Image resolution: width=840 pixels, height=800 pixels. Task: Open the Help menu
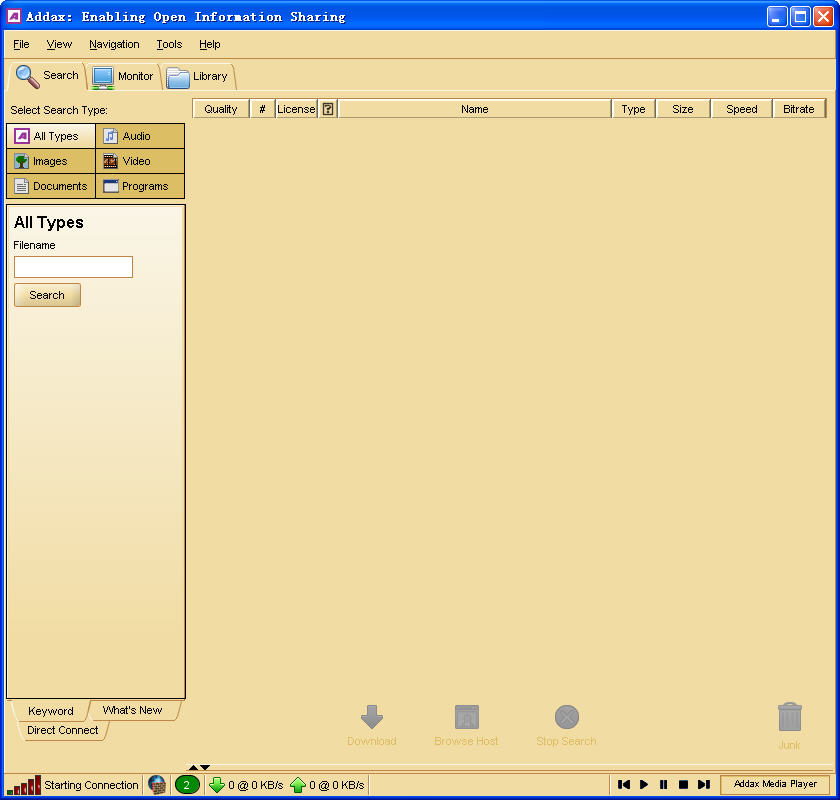click(209, 44)
